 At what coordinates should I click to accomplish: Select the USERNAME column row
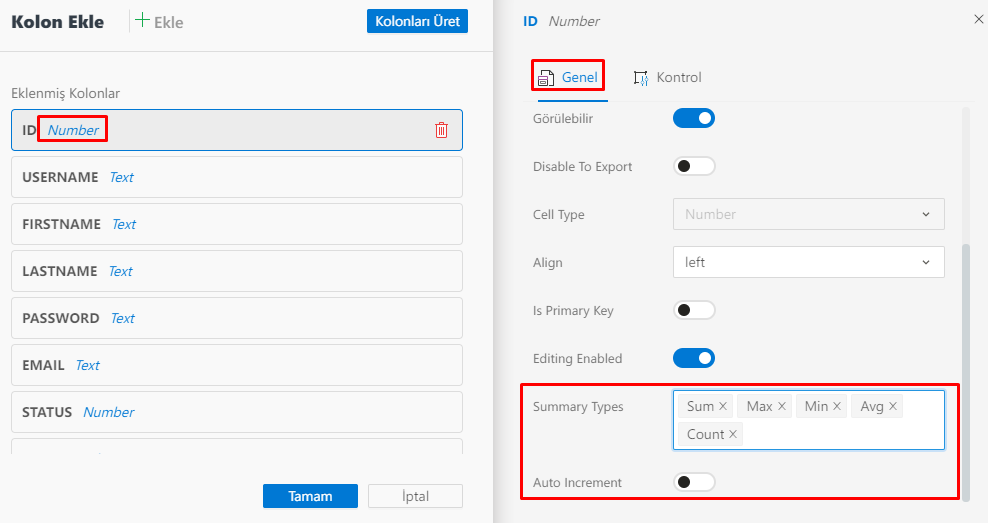click(236, 177)
